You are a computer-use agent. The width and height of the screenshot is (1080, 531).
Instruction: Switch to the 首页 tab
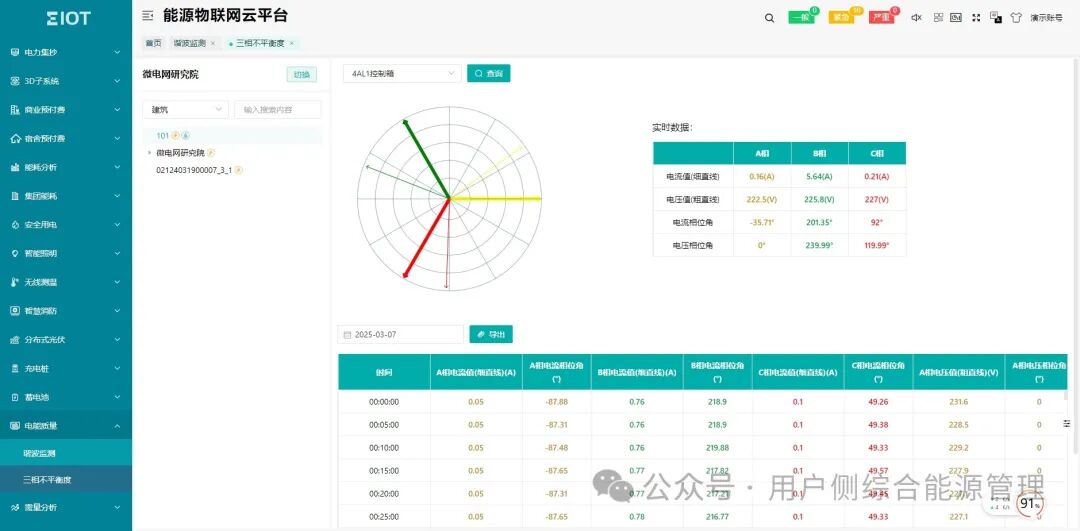click(153, 43)
